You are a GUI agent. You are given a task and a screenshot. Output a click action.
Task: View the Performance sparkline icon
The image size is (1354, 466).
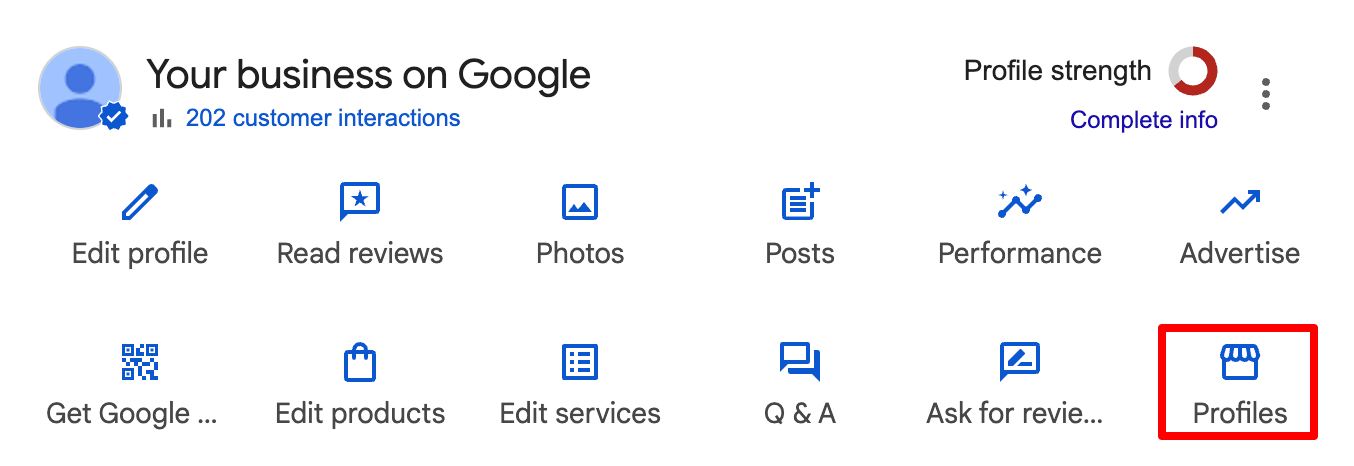[1019, 202]
